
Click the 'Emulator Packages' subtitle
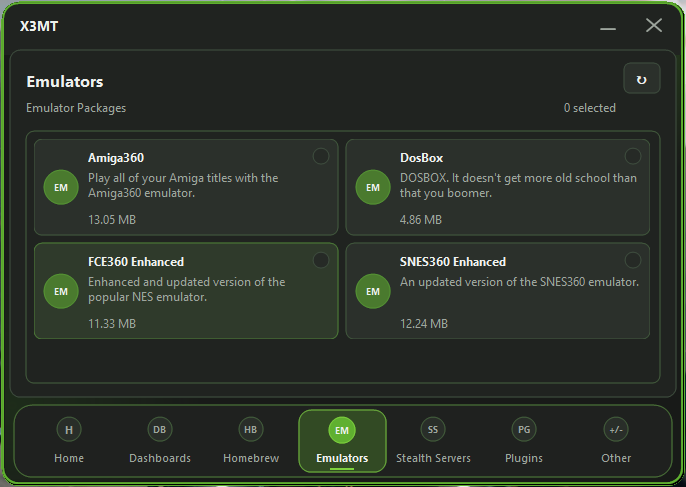[x=76, y=108]
